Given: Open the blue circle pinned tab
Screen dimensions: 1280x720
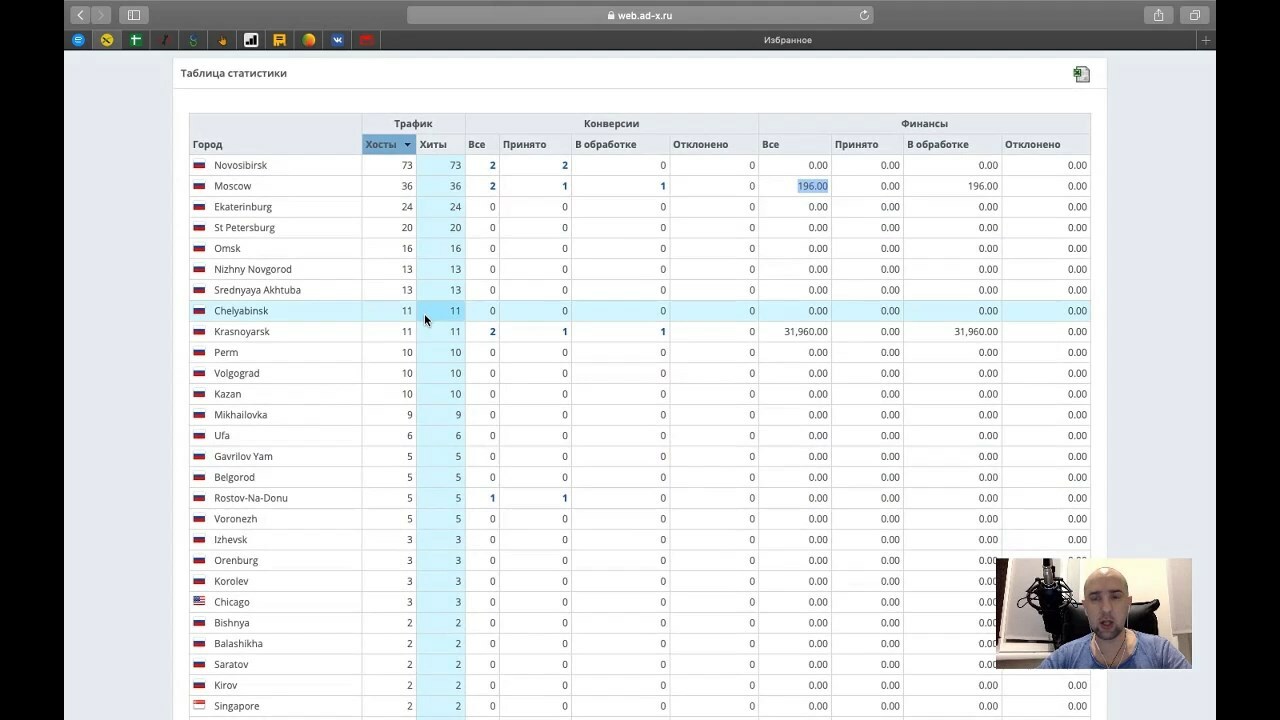Looking at the screenshot, I should click(x=78, y=40).
